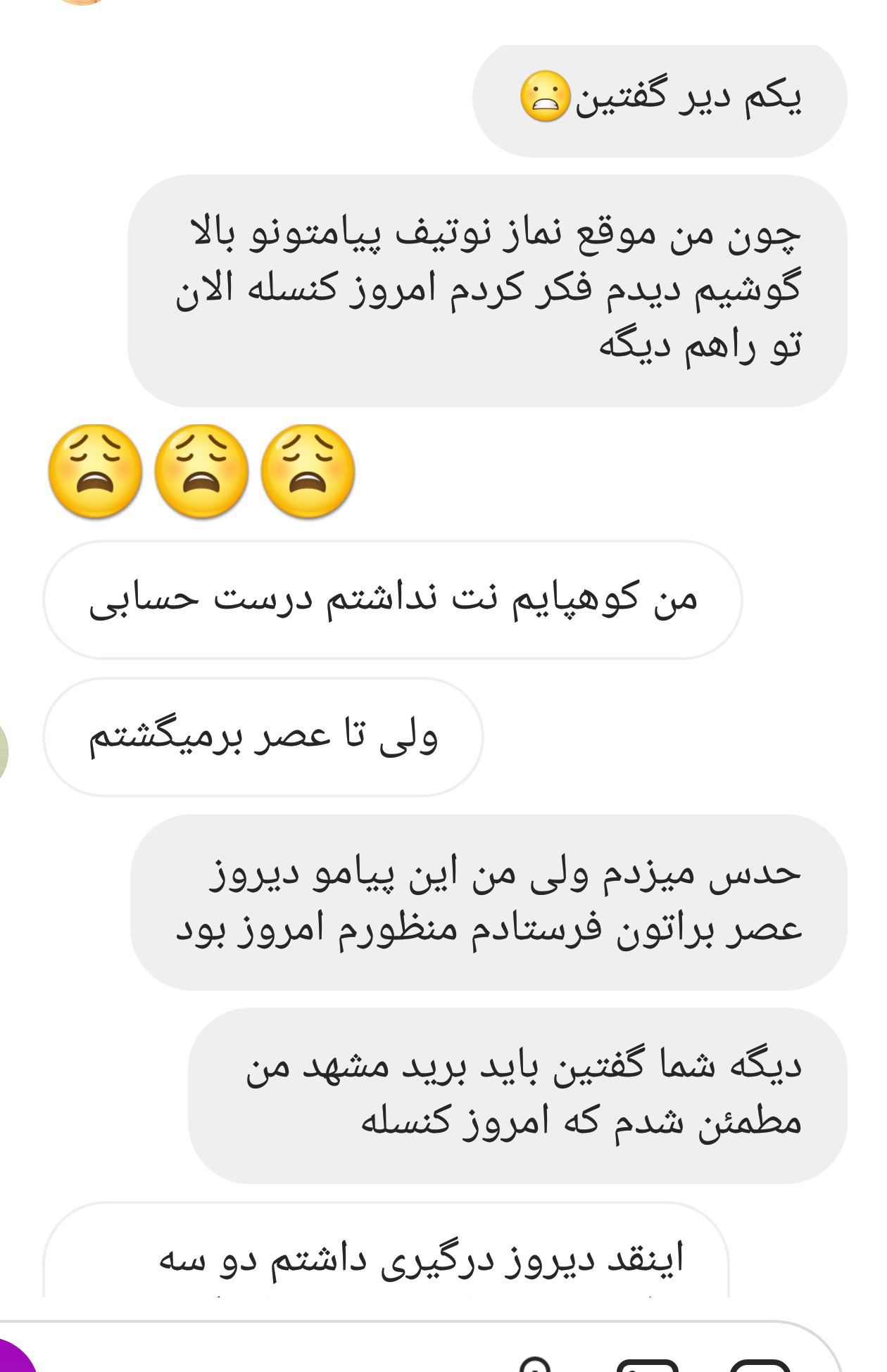Tap the profile avatar at top left

click(82, 2)
